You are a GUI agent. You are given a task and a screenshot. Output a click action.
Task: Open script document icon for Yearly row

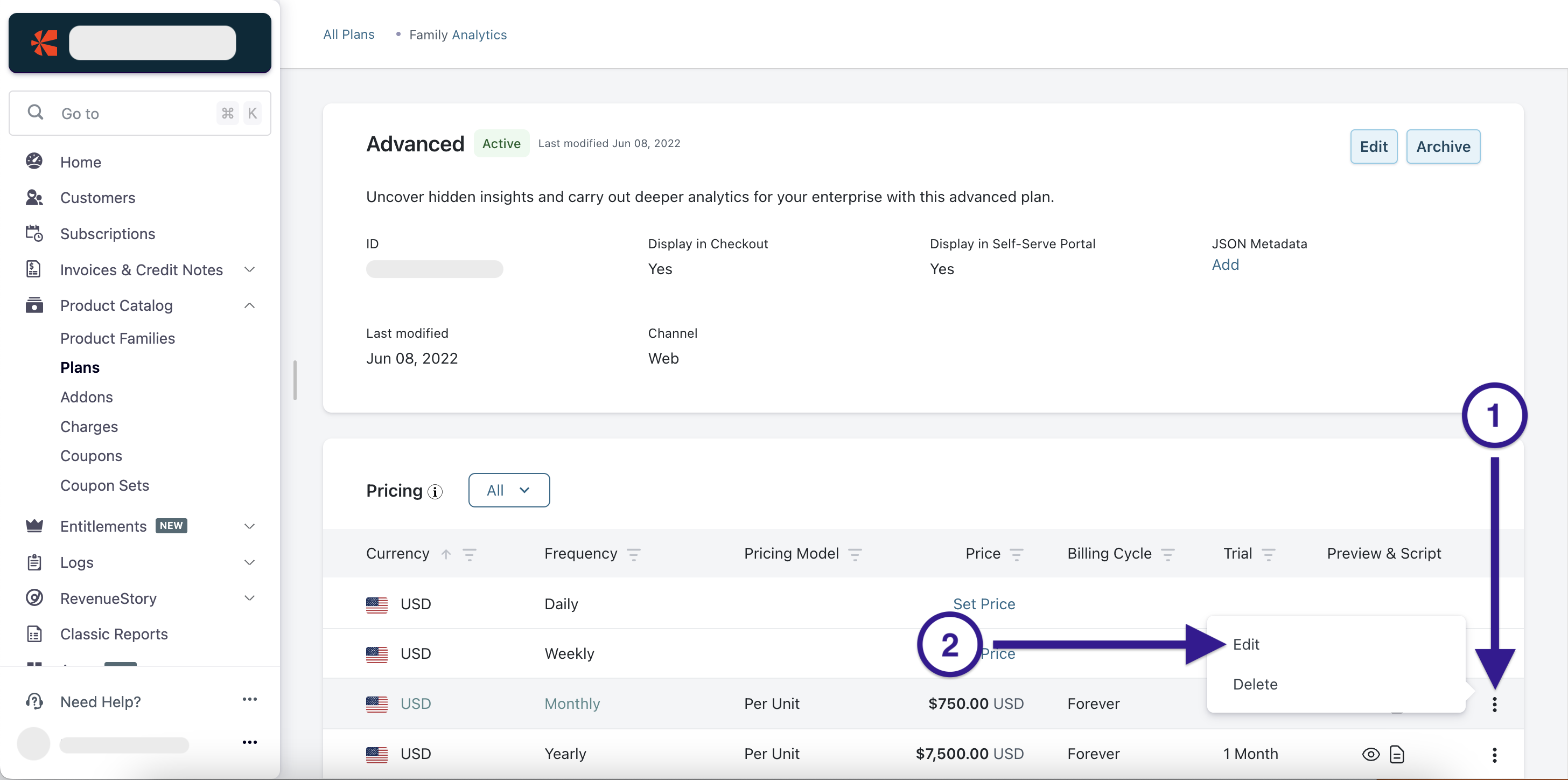pyautogui.click(x=1397, y=755)
